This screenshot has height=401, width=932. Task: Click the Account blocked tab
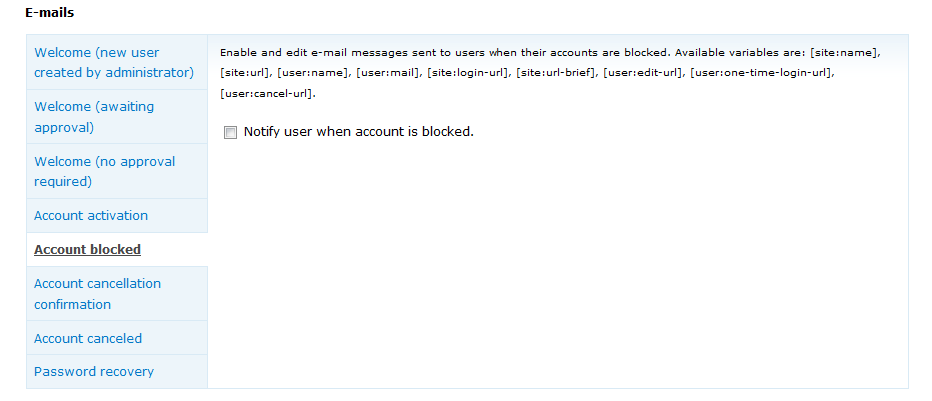pos(87,249)
